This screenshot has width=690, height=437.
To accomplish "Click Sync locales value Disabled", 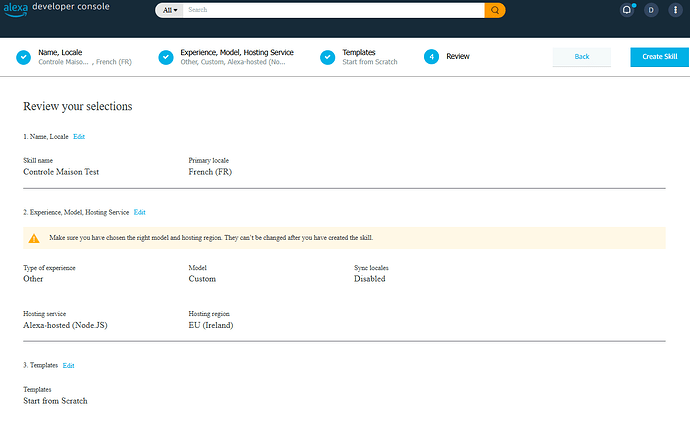I will click(x=370, y=279).
